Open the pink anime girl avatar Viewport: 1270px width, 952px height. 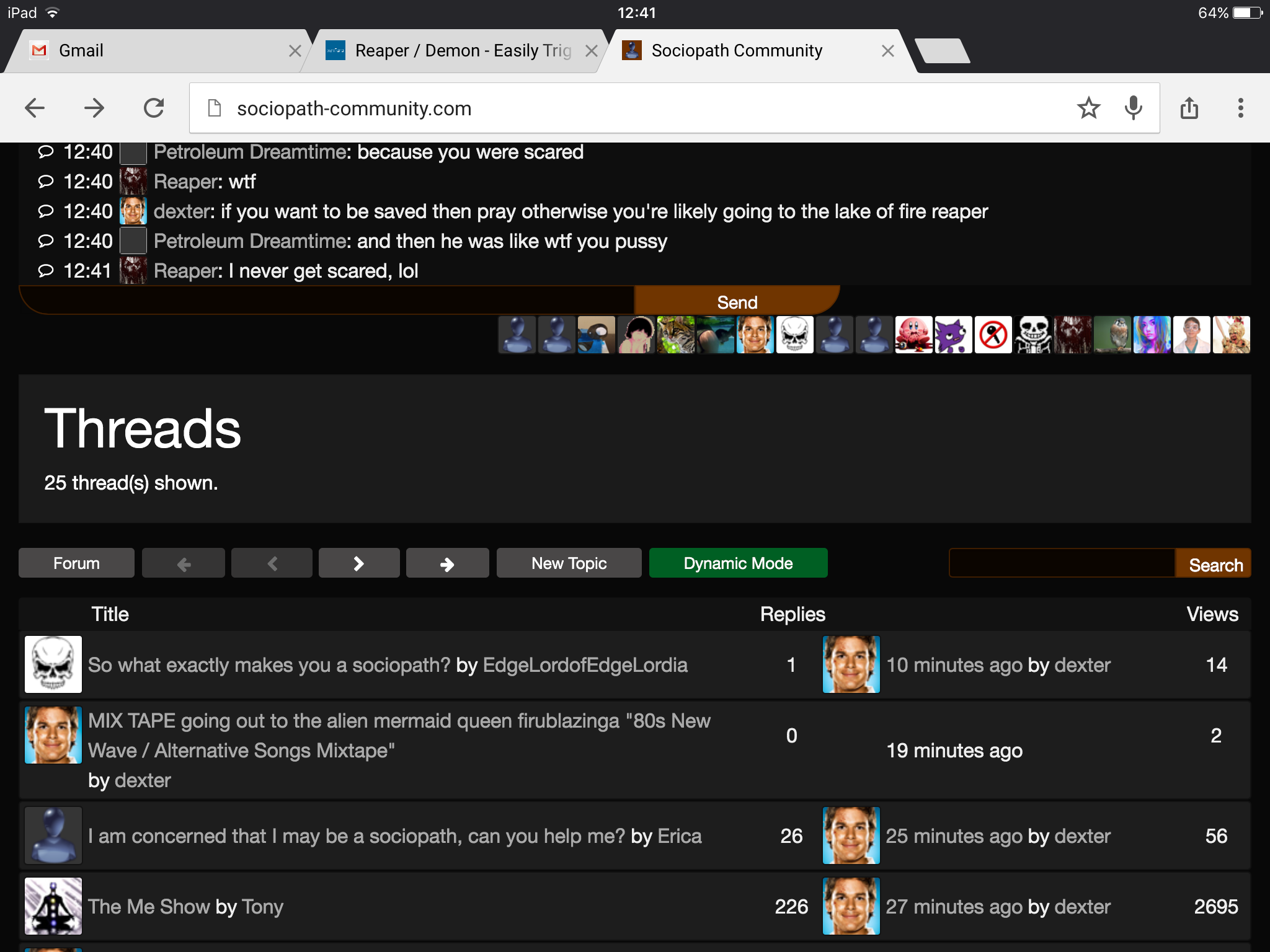pyautogui.click(x=636, y=335)
